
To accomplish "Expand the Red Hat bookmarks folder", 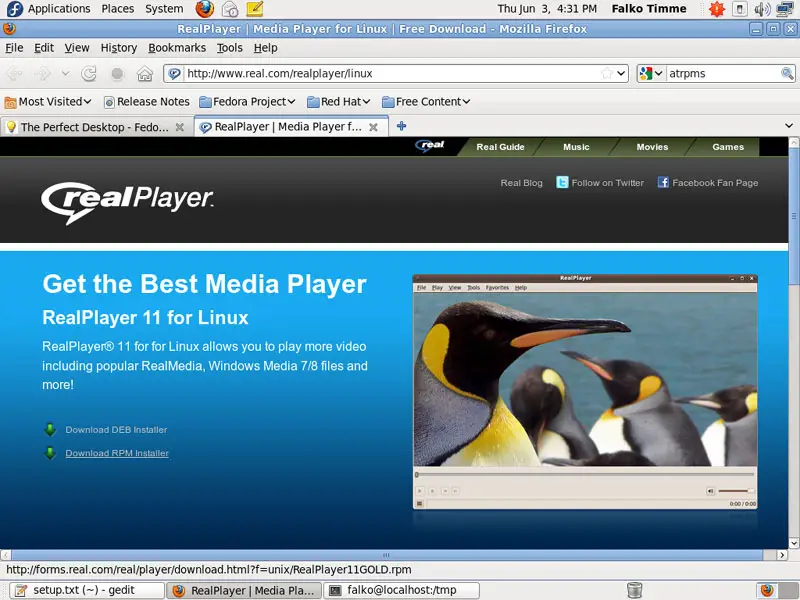I will tap(339, 102).
